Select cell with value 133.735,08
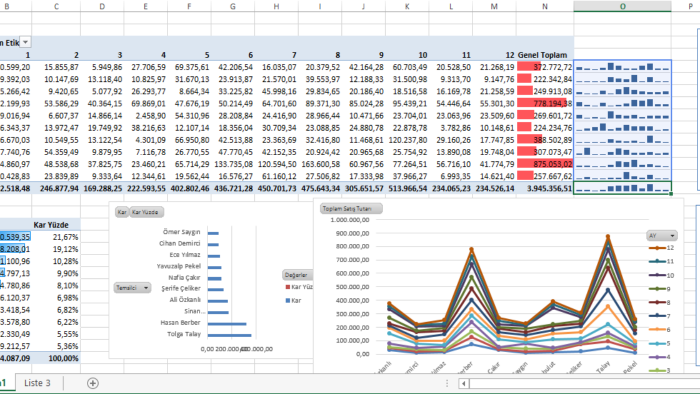This screenshot has width=700, height=394. tap(233, 164)
